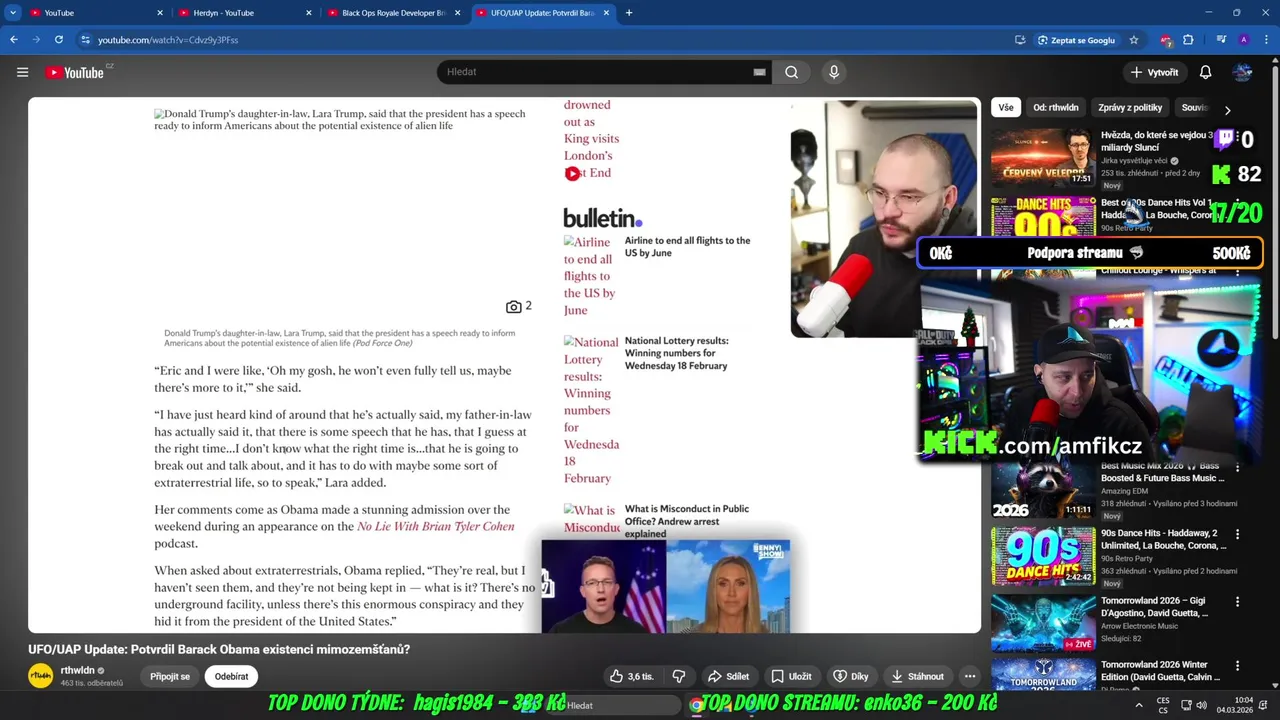Click the browser address bar URL
The width and height of the screenshot is (1280, 720).
pos(168,40)
